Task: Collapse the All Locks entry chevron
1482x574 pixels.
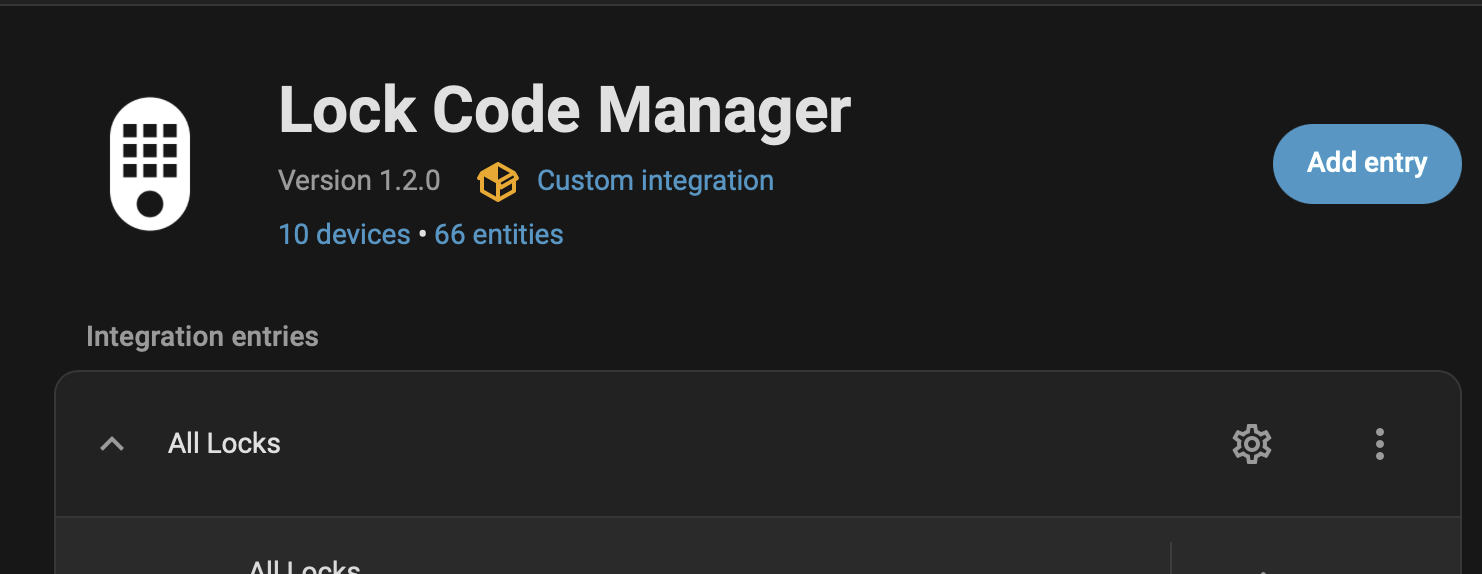Action: (x=112, y=443)
